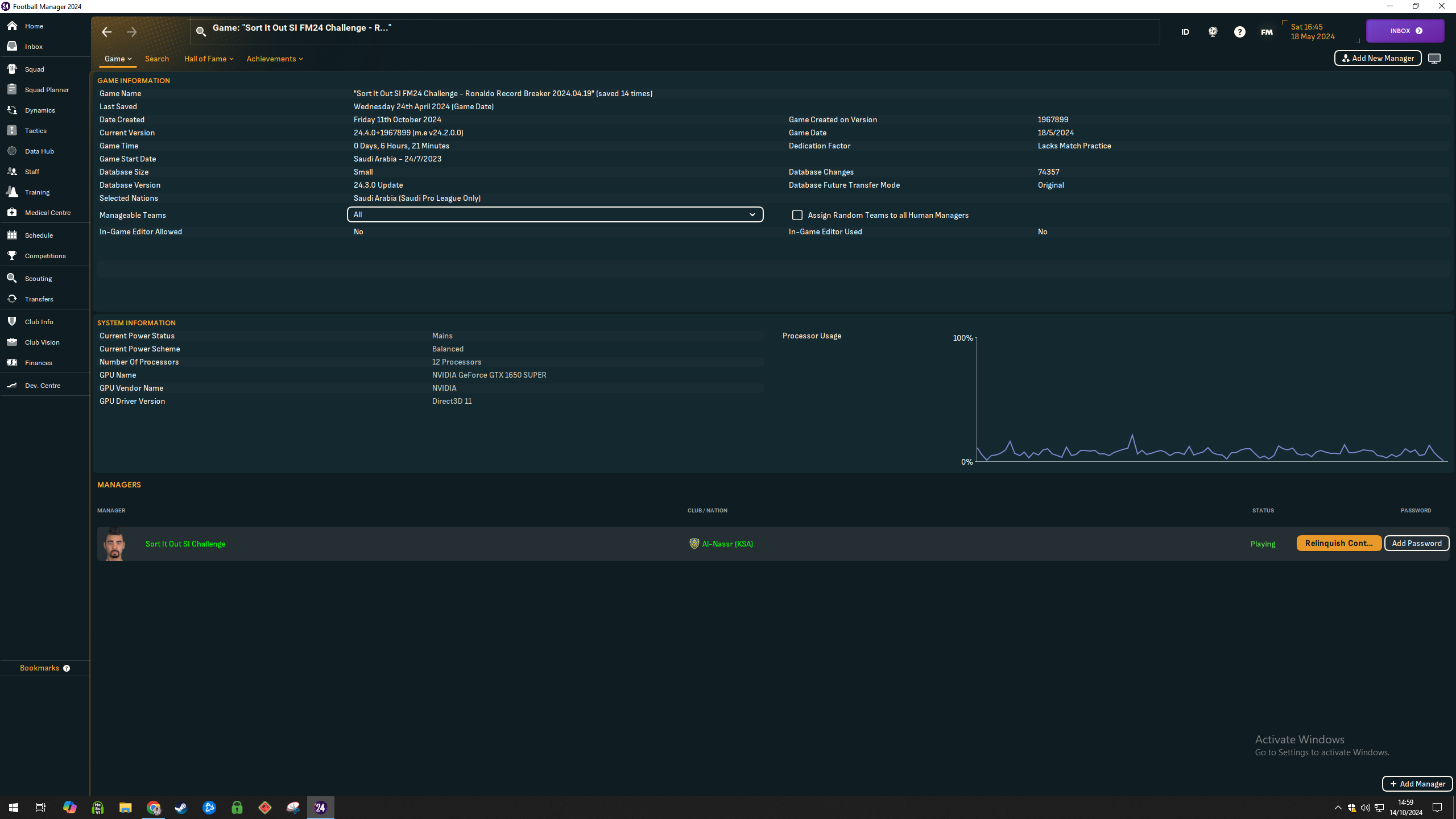Click the CLUB / NATION column header
The width and height of the screenshot is (1456, 819).
tap(708, 511)
